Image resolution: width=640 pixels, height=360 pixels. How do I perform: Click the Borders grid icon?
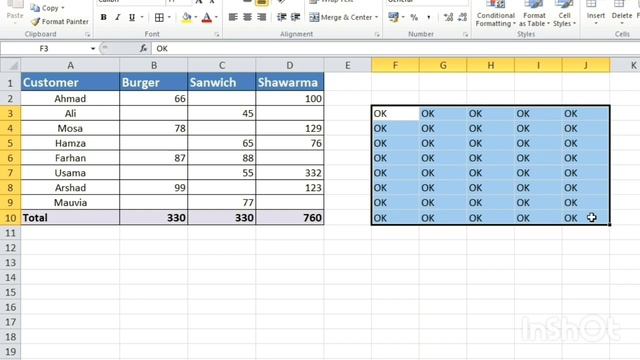point(159,18)
